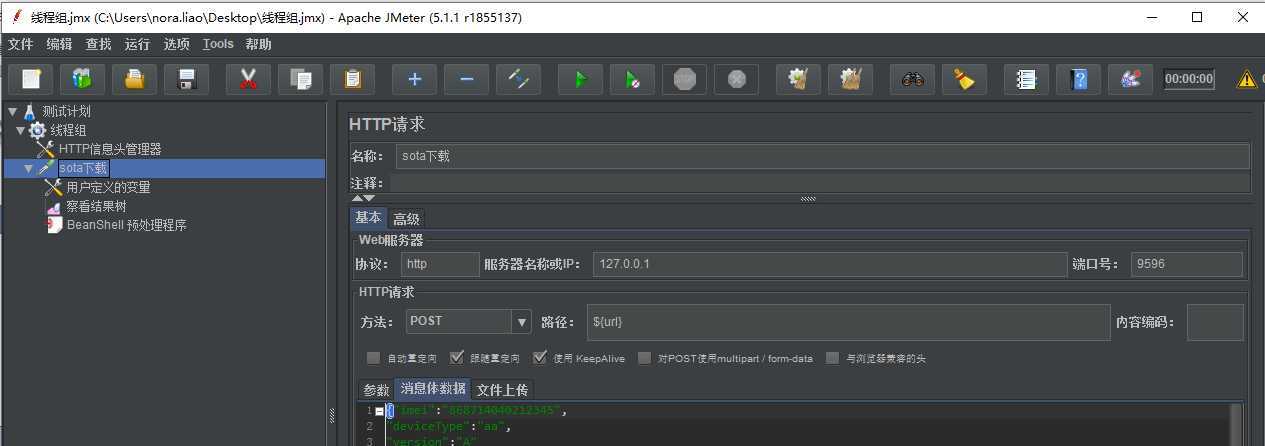Click the 内容编码 field
The height and width of the screenshot is (446, 1265).
pyautogui.click(x=1215, y=322)
